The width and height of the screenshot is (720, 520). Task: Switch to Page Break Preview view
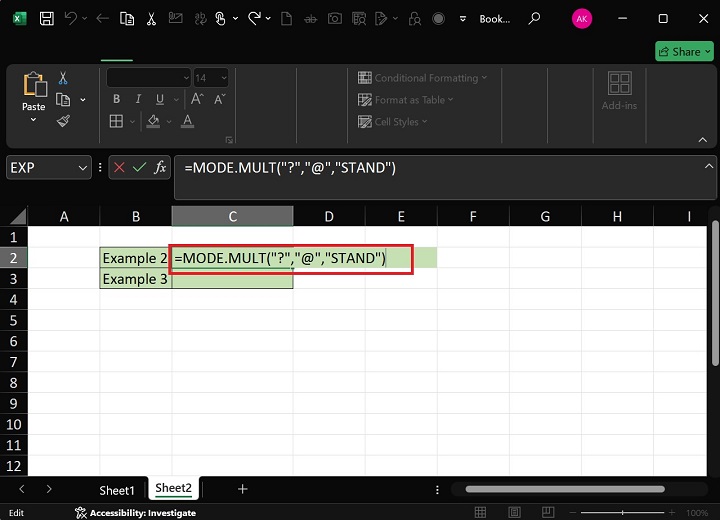coord(548,512)
